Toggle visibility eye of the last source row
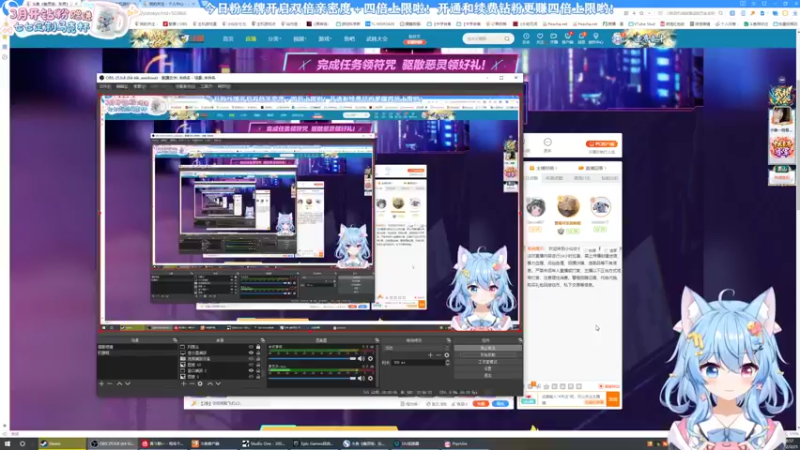This screenshot has width=800, height=450. 252,377
